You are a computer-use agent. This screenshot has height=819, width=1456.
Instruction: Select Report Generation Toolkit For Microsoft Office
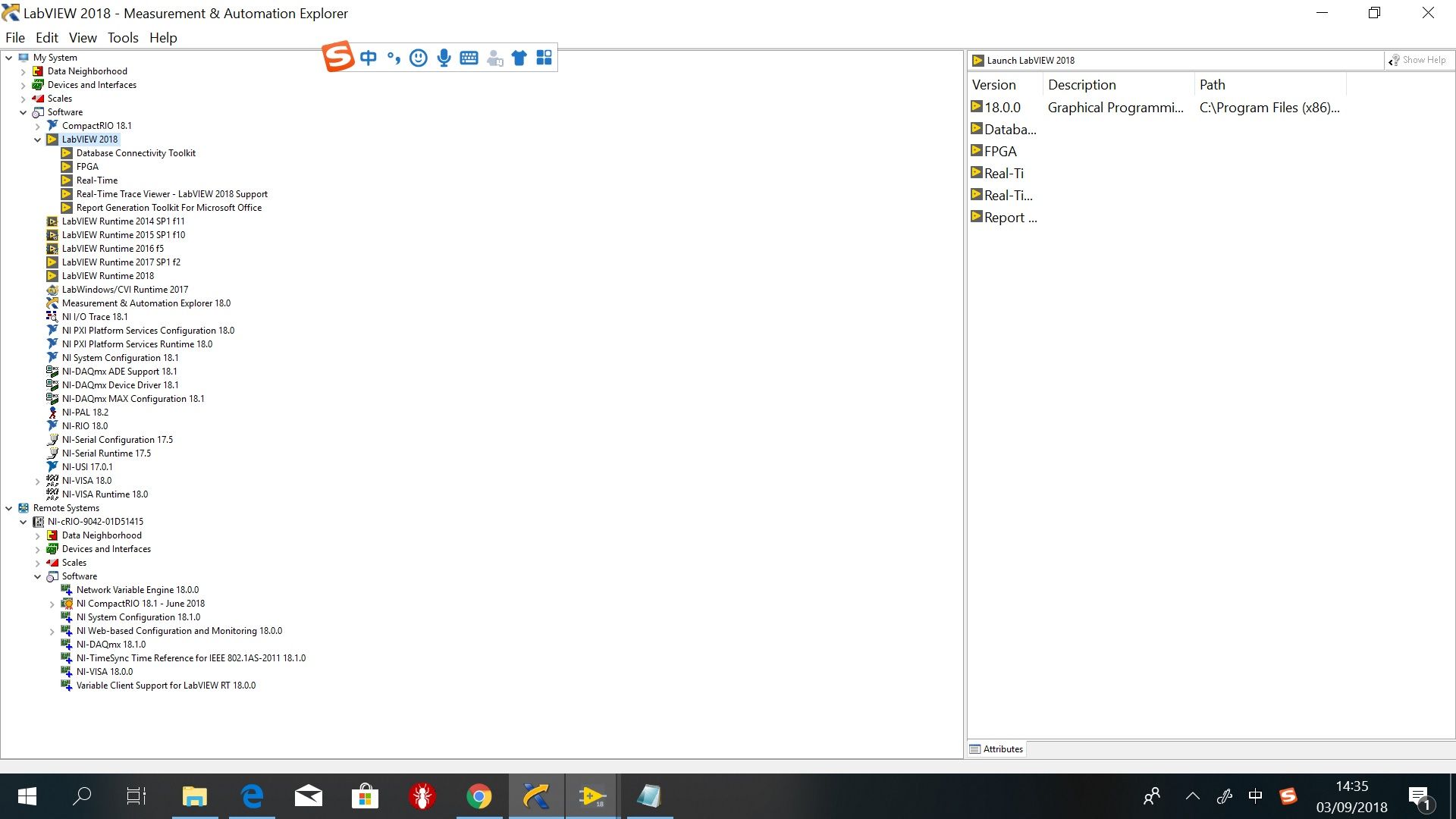(168, 208)
